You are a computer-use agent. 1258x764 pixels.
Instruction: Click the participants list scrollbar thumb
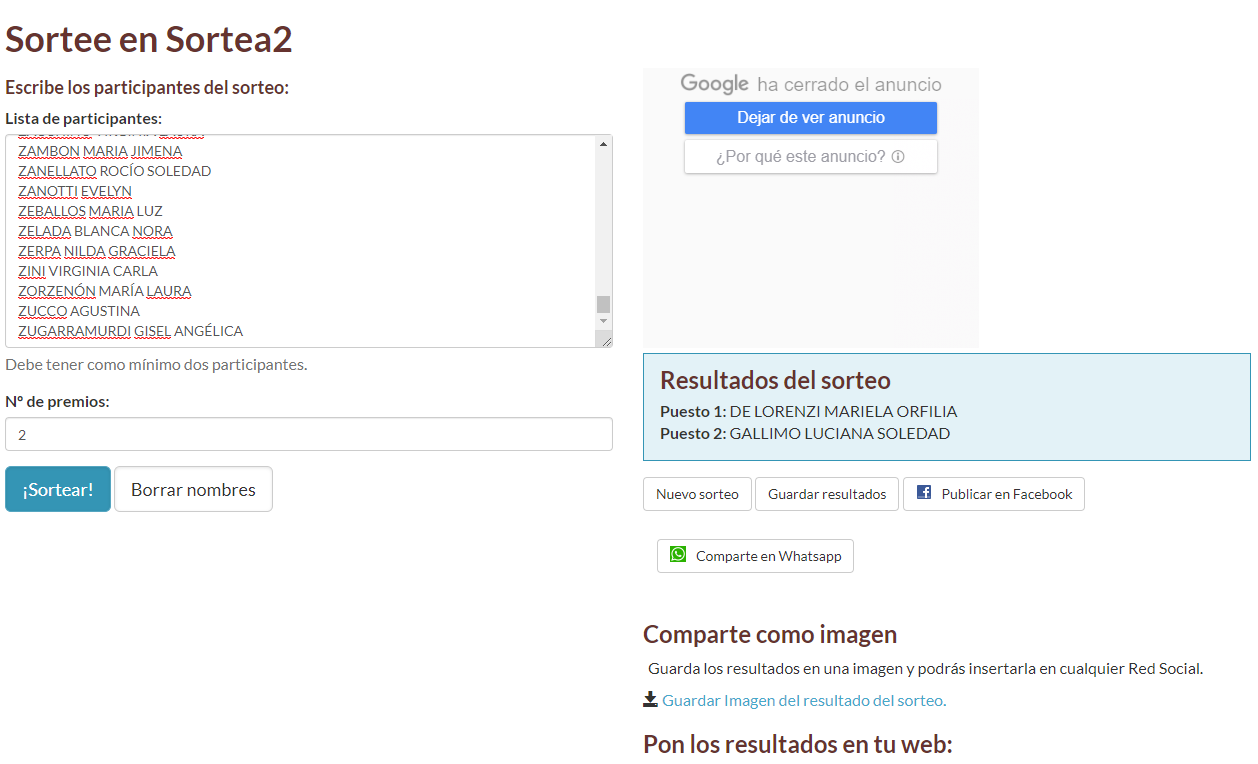(x=603, y=304)
